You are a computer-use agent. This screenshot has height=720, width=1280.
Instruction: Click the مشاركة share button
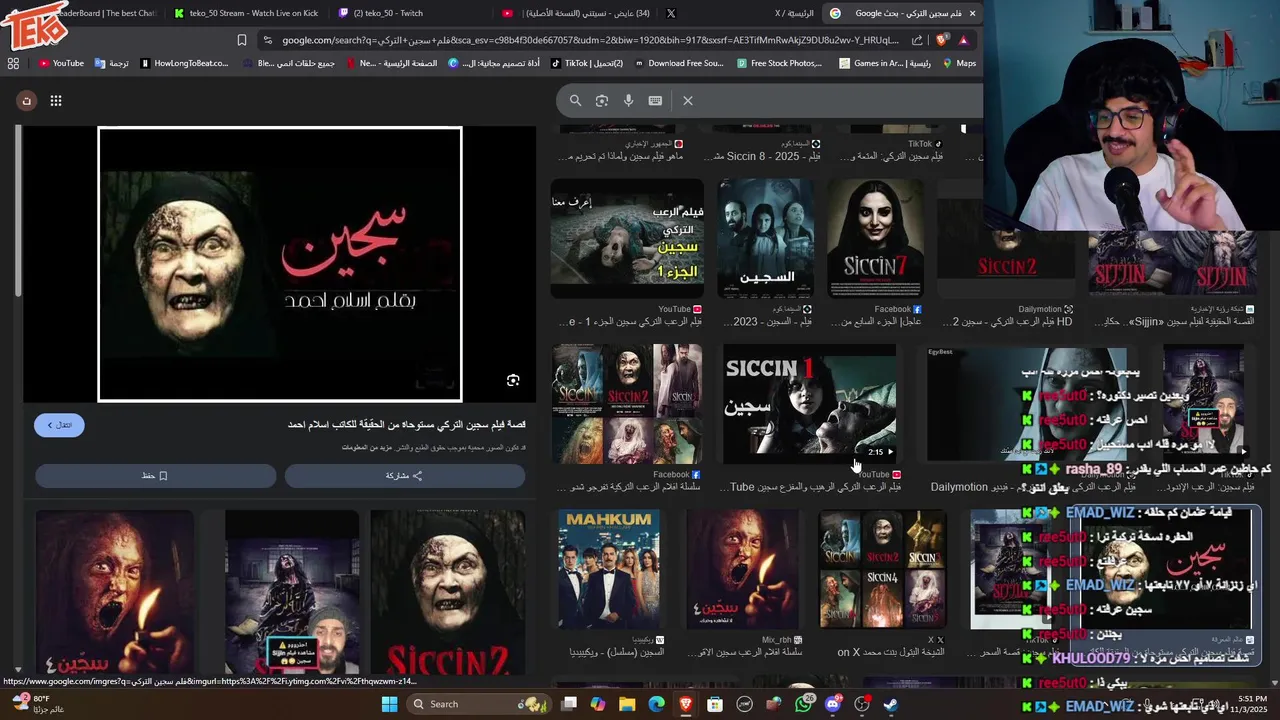[x=404, y=476]
